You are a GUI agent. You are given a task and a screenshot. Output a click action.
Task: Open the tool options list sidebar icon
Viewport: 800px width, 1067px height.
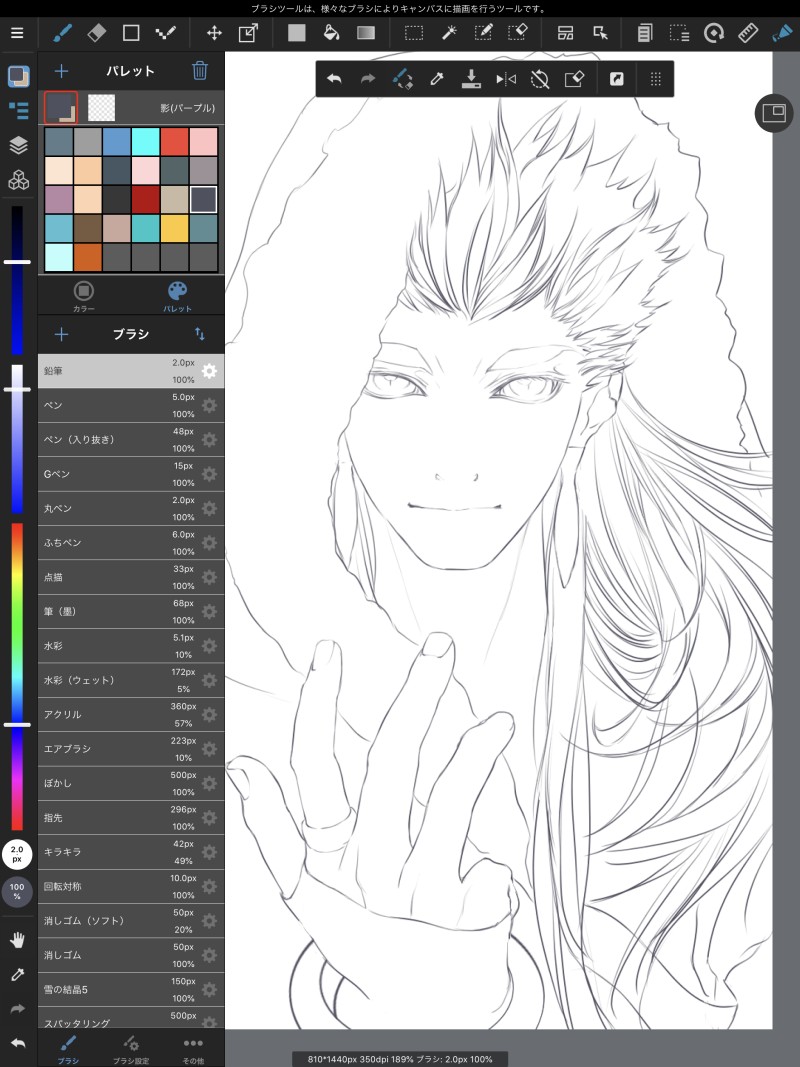(x=18, y=110)
